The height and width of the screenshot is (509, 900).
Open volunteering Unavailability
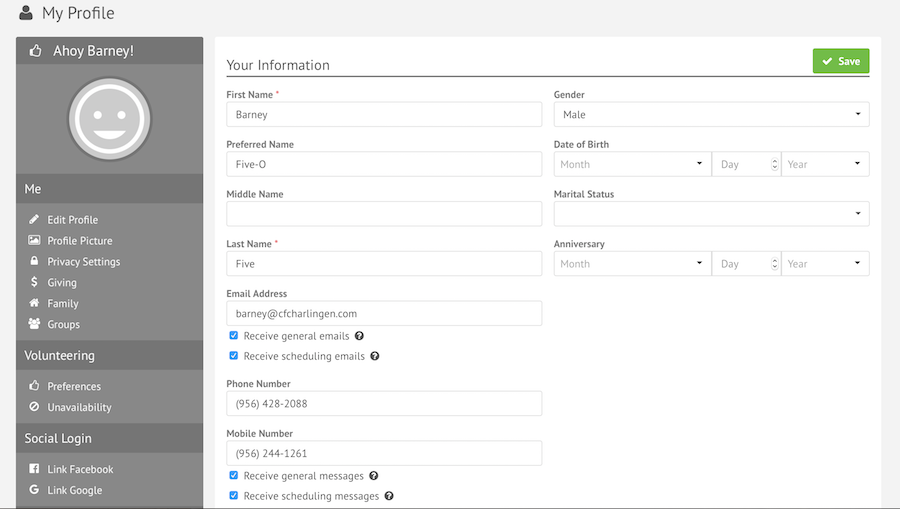79,407
